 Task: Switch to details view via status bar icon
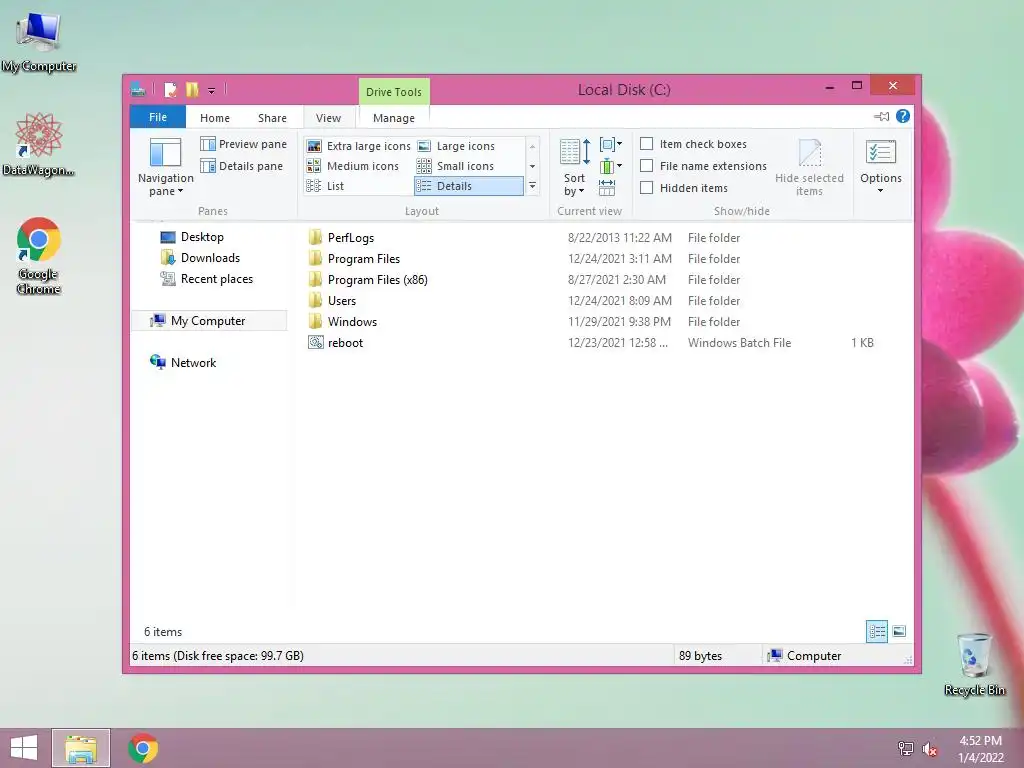click(x=877, y=632)
